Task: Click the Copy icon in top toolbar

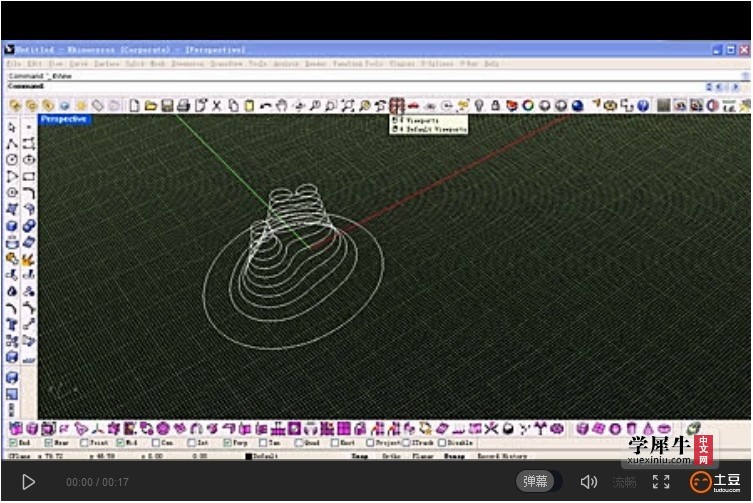Action: (233, 105)
